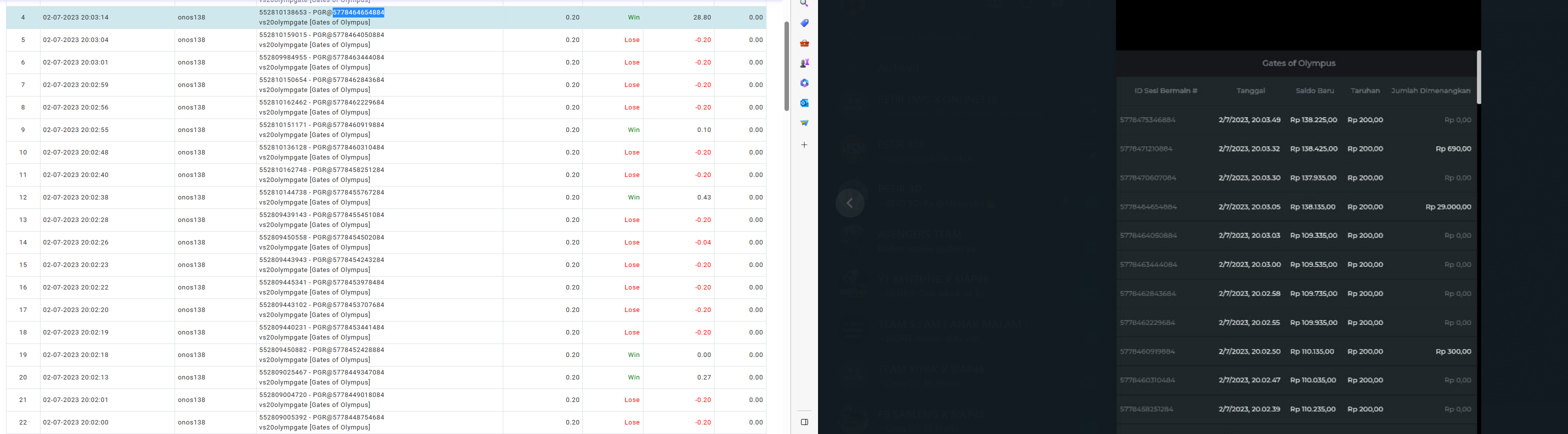Click session ID 5778460919884 in history panel
The height and width of the screenshot is (434, 1568).
(x=1147, y=351)
